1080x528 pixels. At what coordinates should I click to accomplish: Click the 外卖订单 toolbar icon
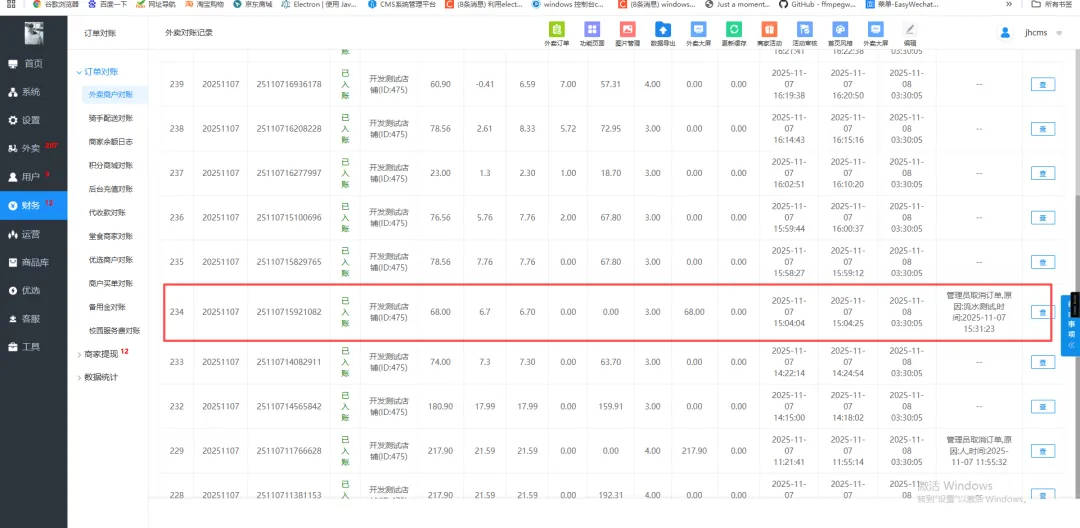(557, 34)
